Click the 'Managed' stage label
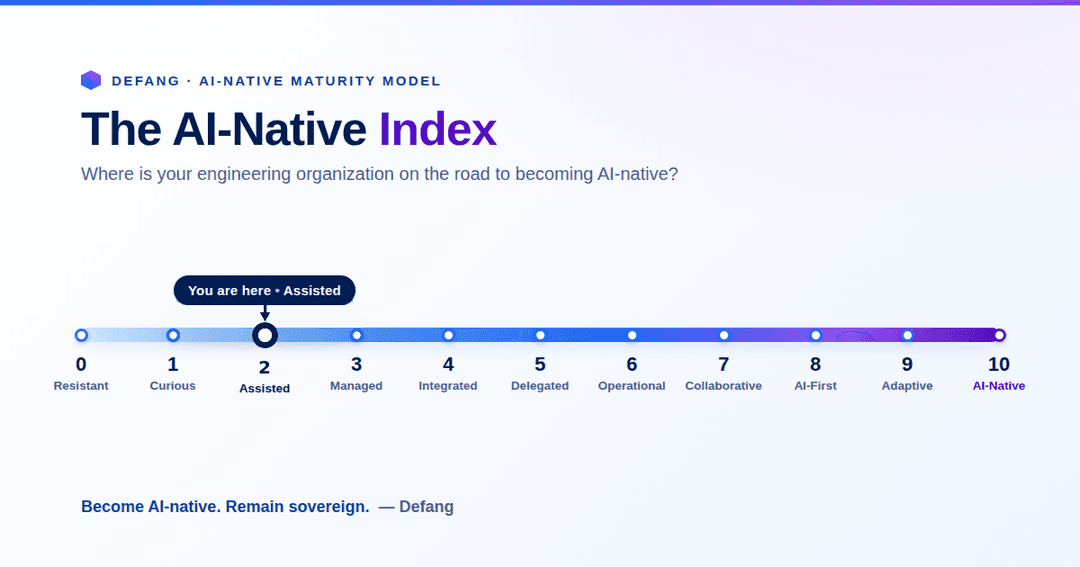 [356, 386]
